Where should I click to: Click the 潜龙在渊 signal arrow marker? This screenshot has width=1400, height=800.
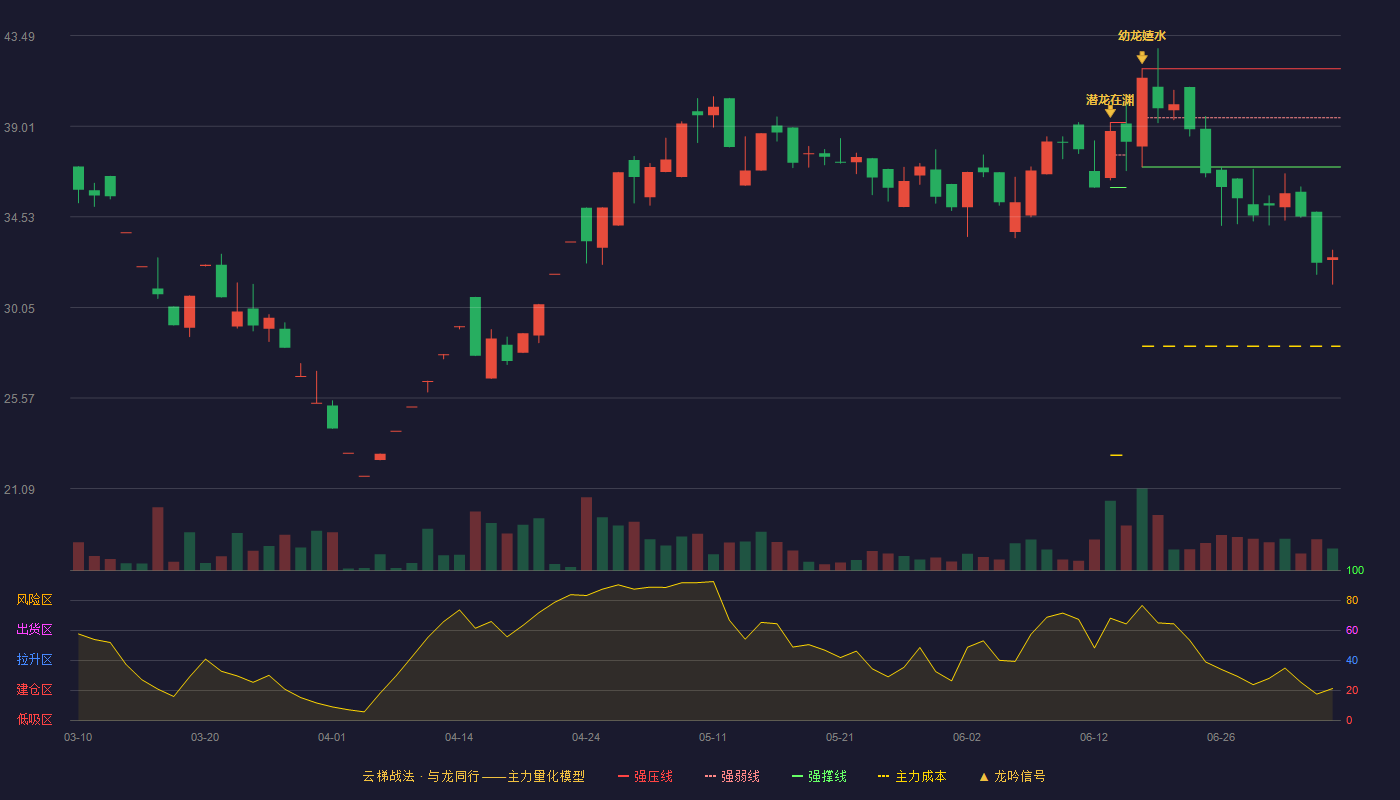pyautogui.click(x=1110, y=112)
